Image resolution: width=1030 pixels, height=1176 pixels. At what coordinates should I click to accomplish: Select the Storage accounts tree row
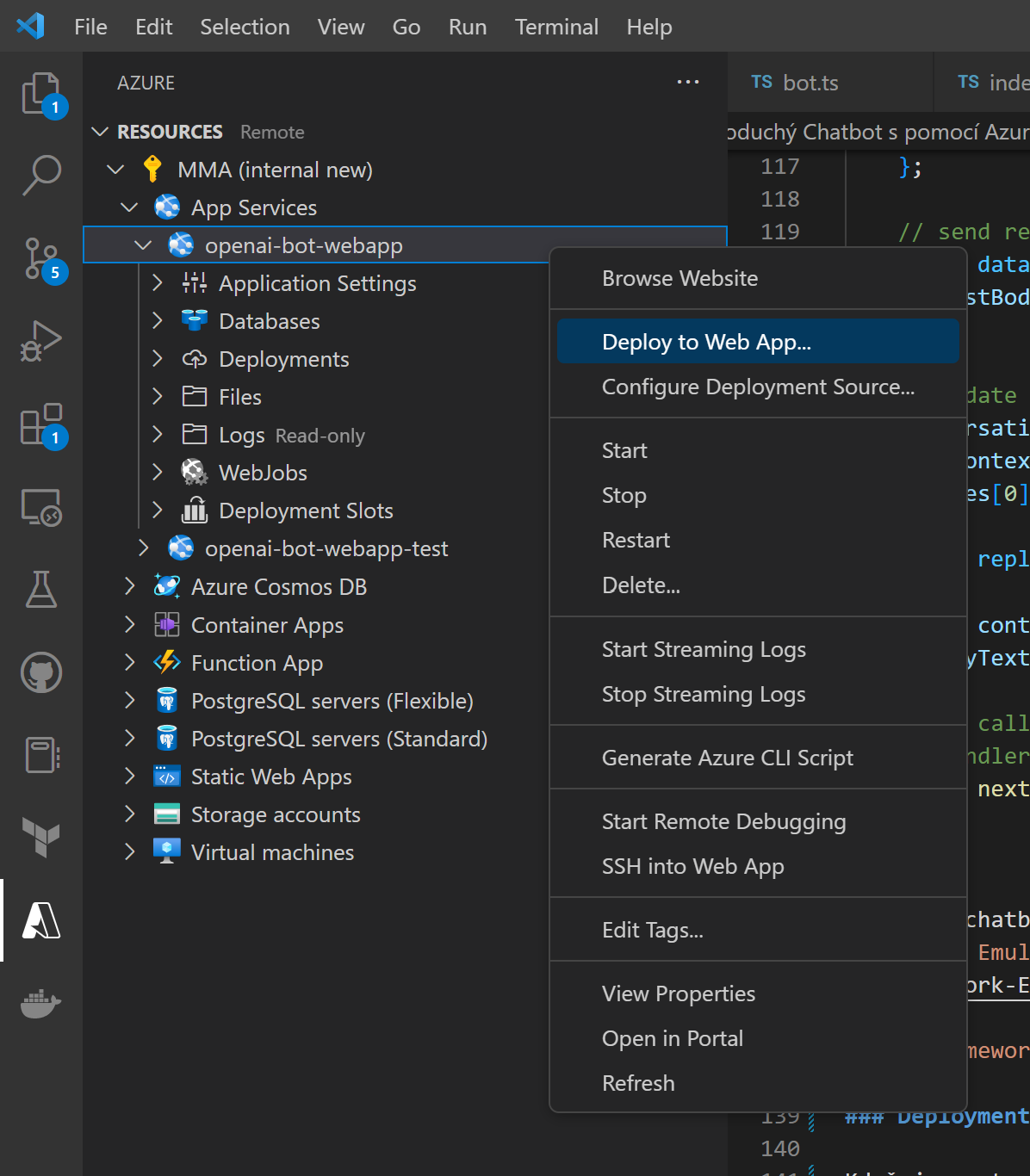(x=317, y=814)
